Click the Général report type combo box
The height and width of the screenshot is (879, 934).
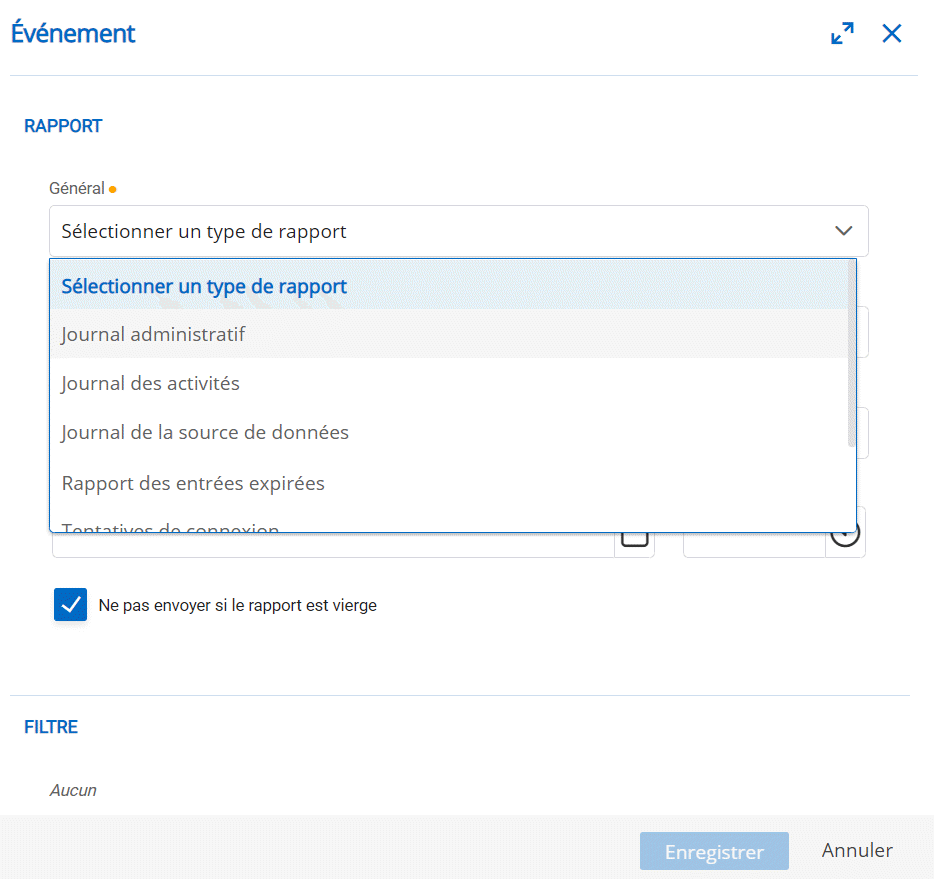440,231
